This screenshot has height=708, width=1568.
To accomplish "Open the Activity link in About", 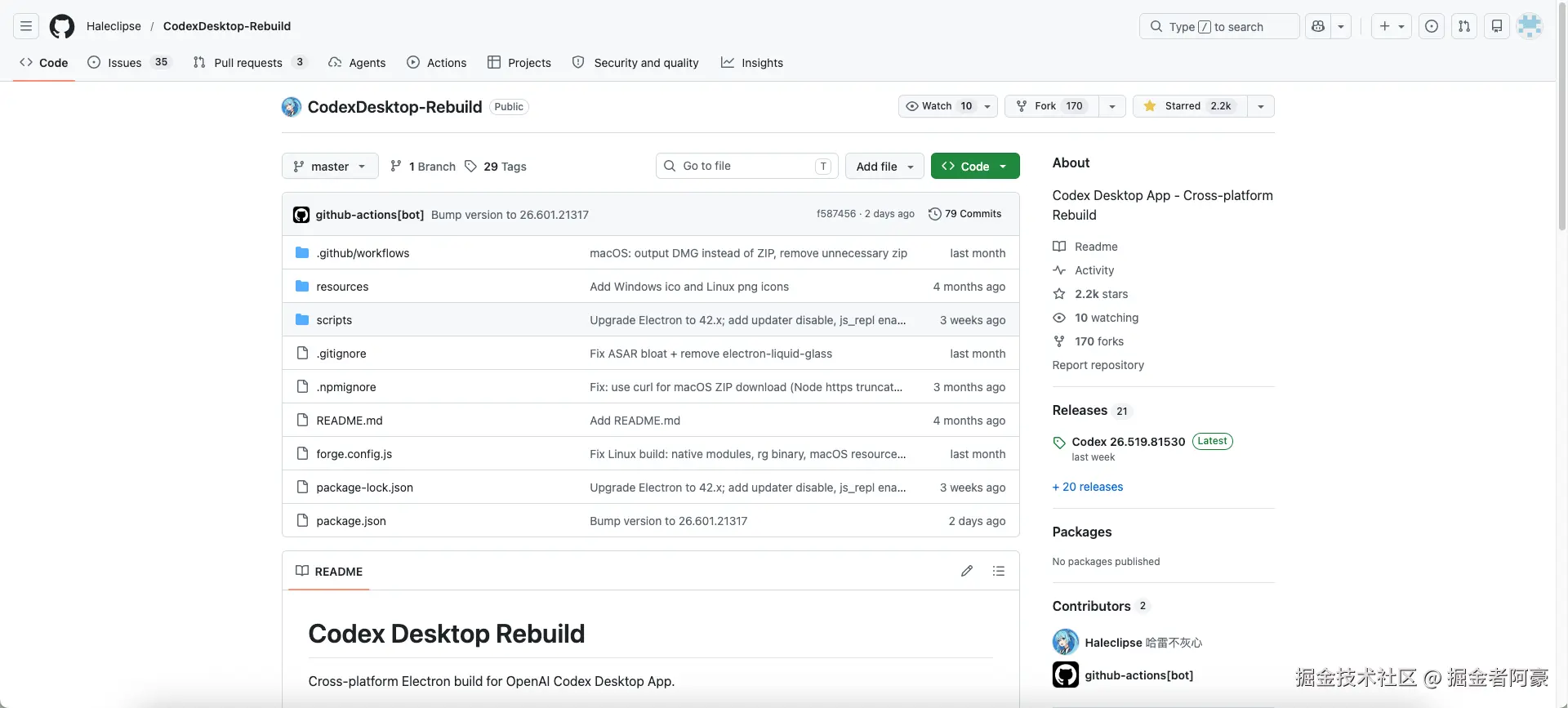I will click(1084, 270).
